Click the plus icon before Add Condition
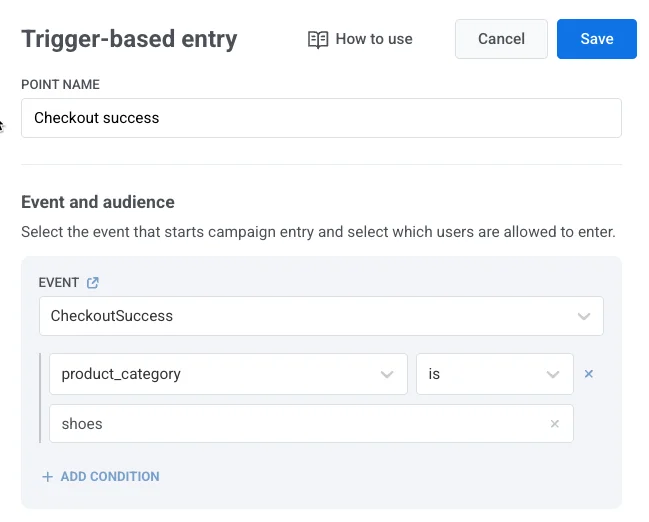Viewport: 649px width, 522px height. pos(47,477)
